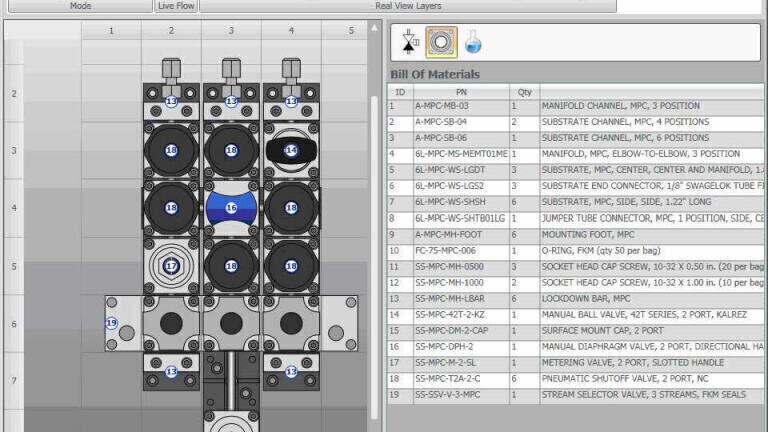Click description LOCKDOWN BAR, MPC
The width and height of the screenshot is (768, 432).
click(x=586, y=299)
